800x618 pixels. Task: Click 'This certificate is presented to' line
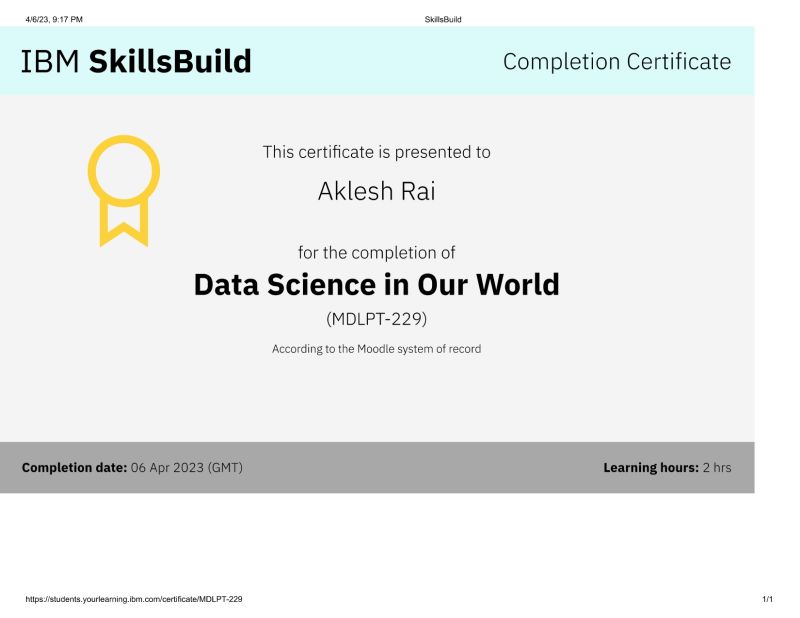pos(377,152)
